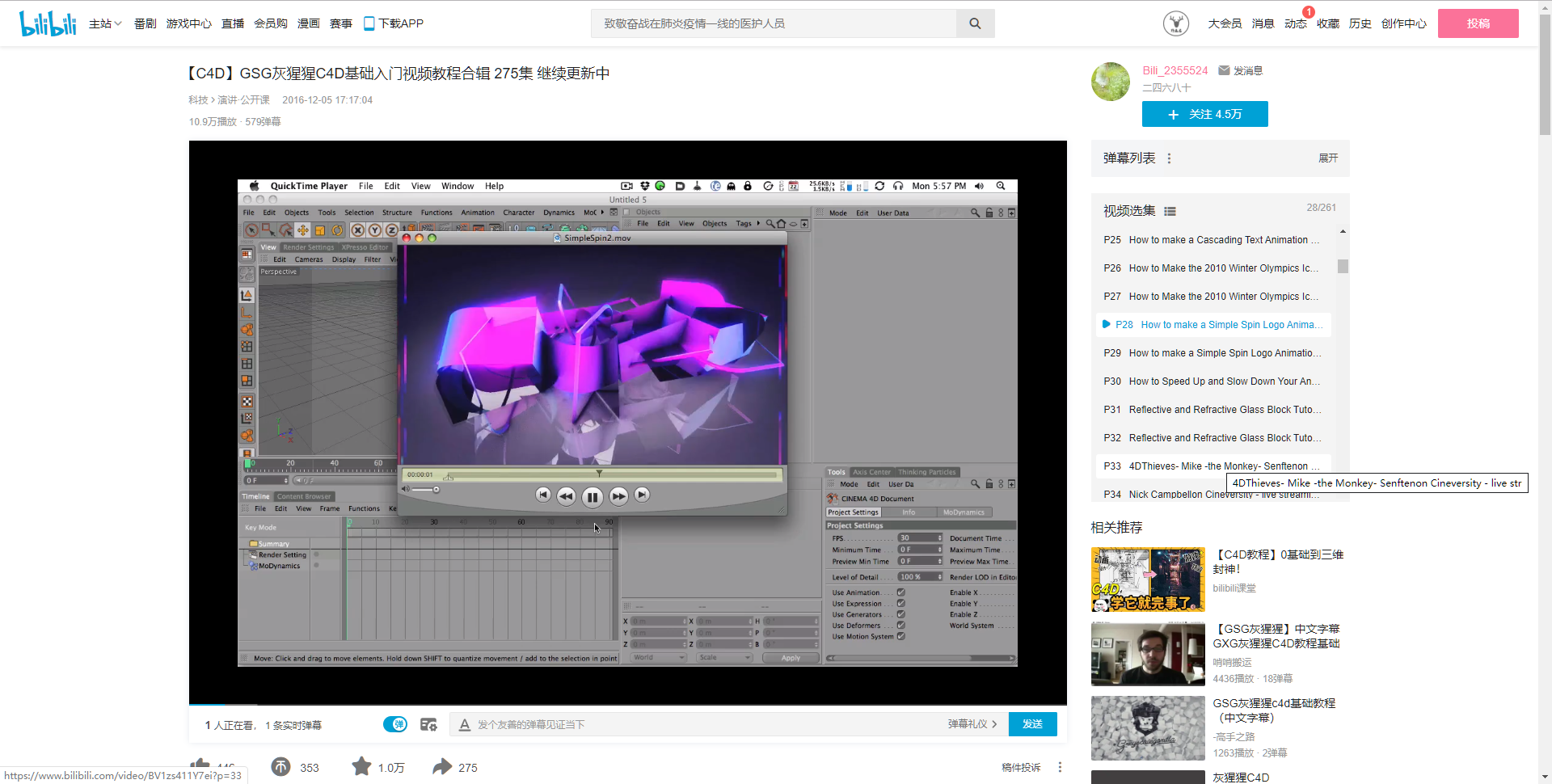Give a coin using the 币 icon

[x=280, y=767]
